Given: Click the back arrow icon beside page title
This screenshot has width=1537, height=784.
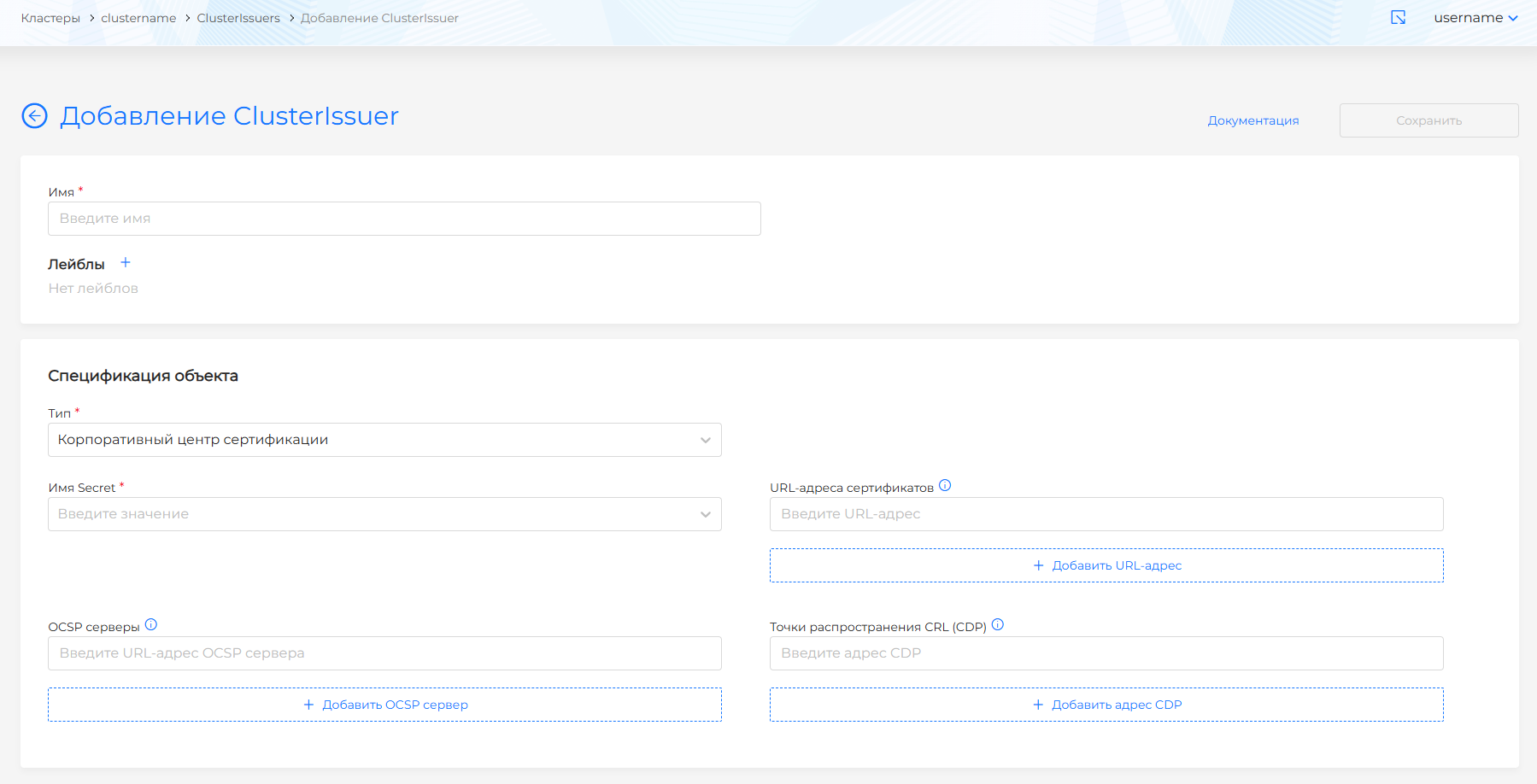Looking at the screenshot, I should 34,115.
